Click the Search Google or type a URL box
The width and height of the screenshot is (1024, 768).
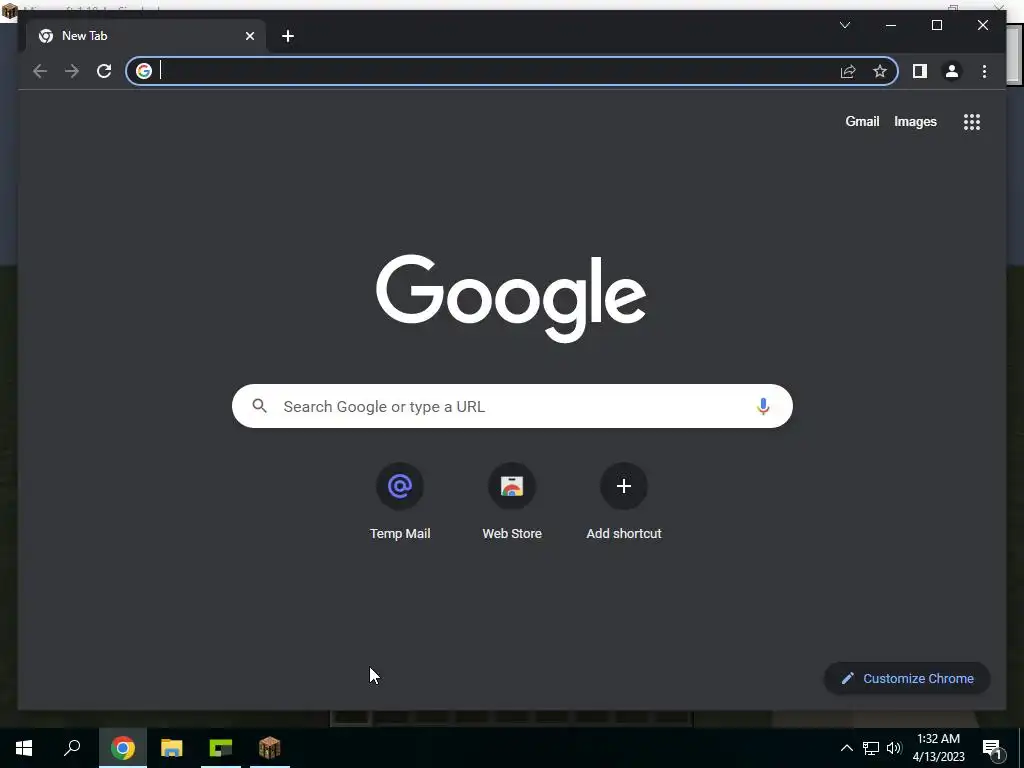click(x=512, y=406)
